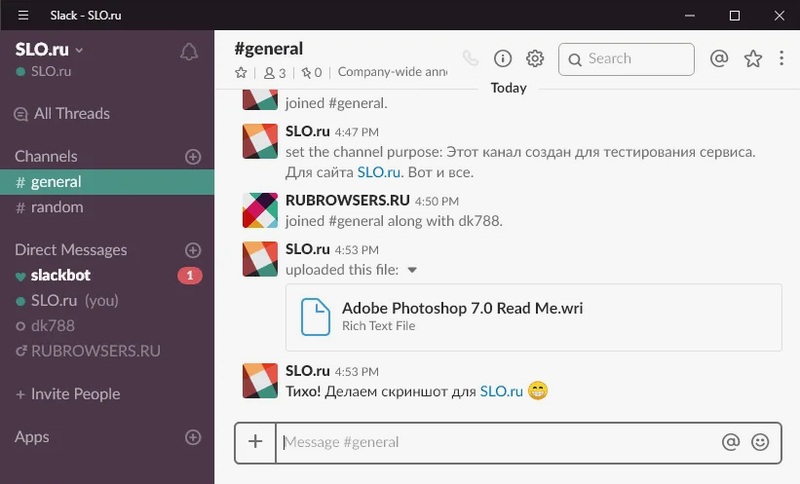Open channel details info icon
The height and width of the screenshot is (484, 800).
click(503, 59)
